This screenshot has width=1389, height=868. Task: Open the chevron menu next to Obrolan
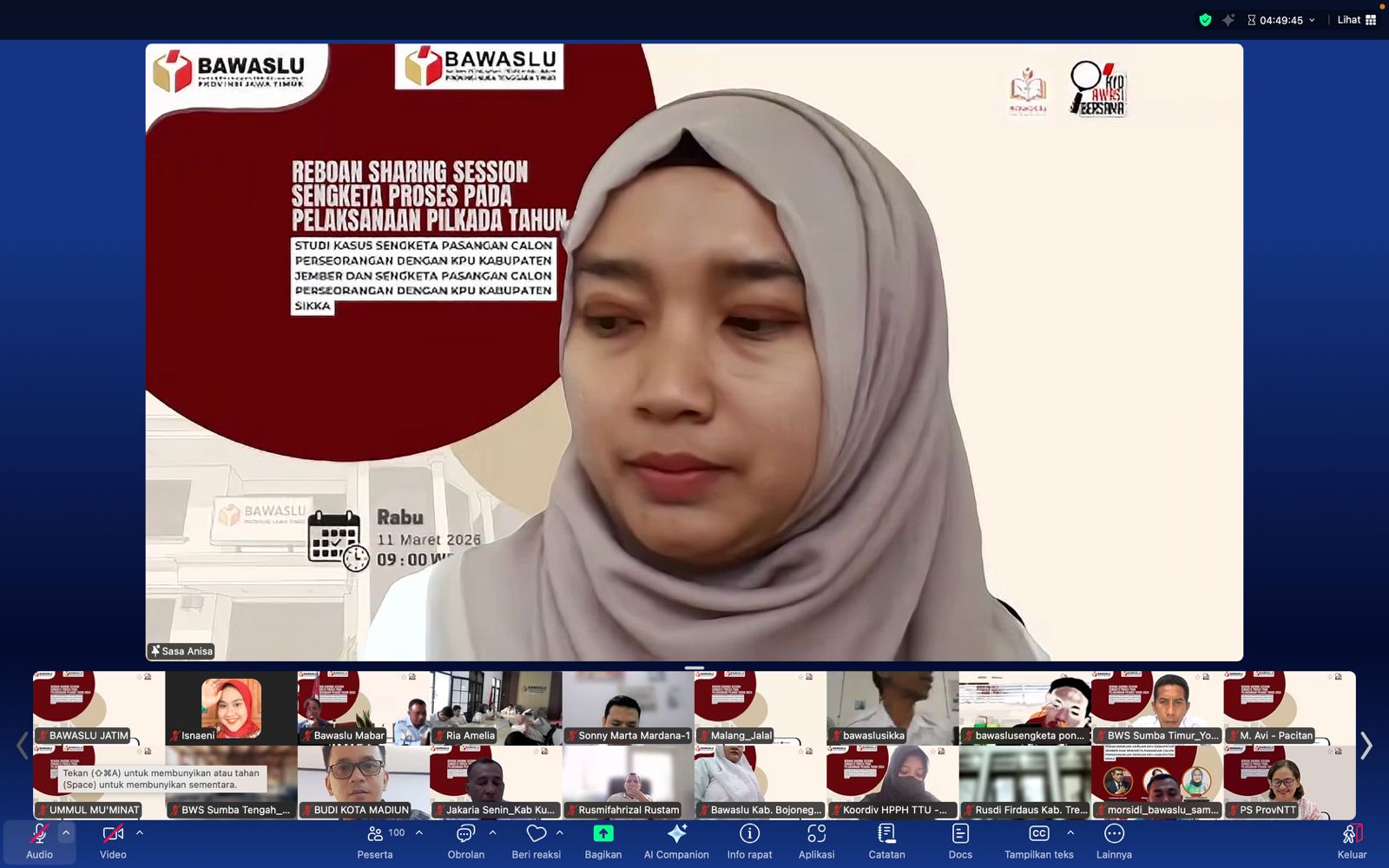492,832
